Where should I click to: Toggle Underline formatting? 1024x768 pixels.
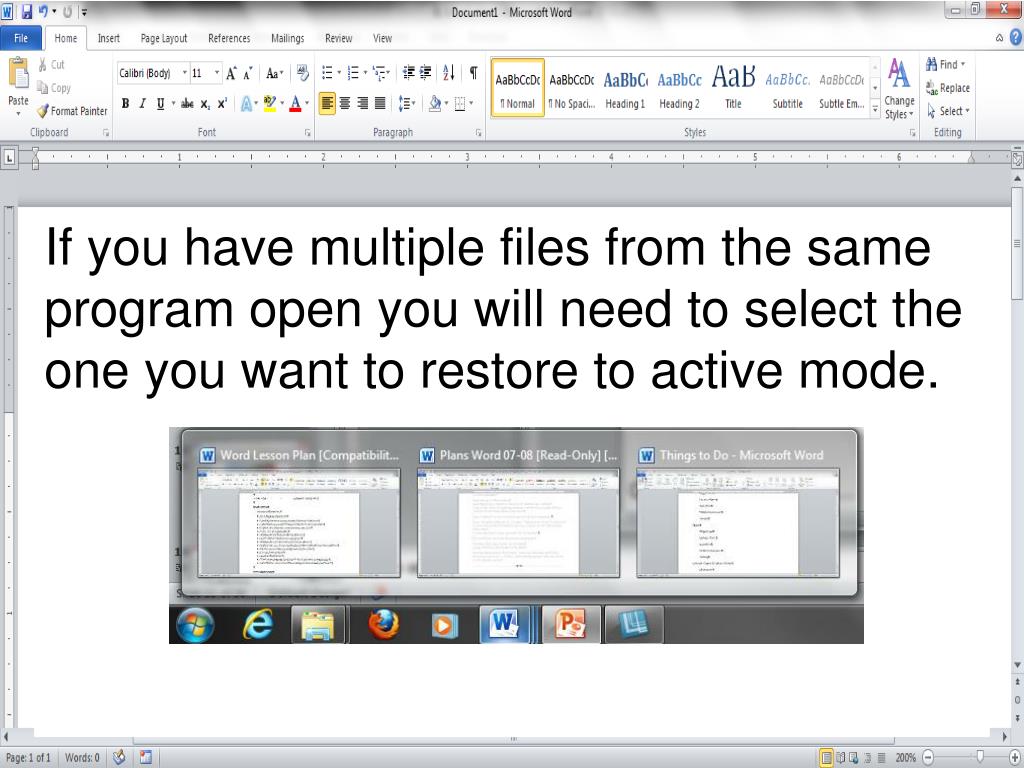point(160,103)
